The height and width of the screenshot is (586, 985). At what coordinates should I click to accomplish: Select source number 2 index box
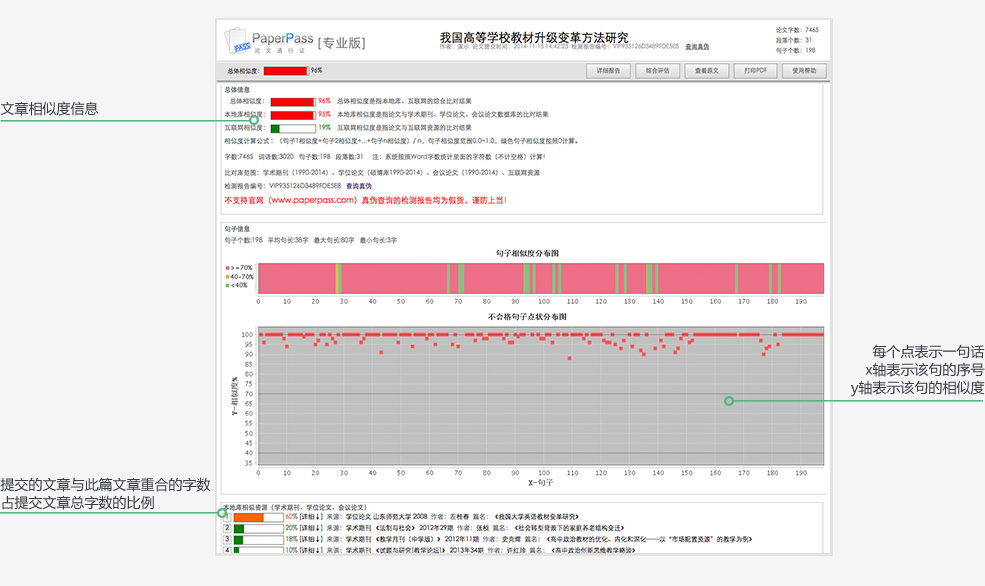[227, 528]
